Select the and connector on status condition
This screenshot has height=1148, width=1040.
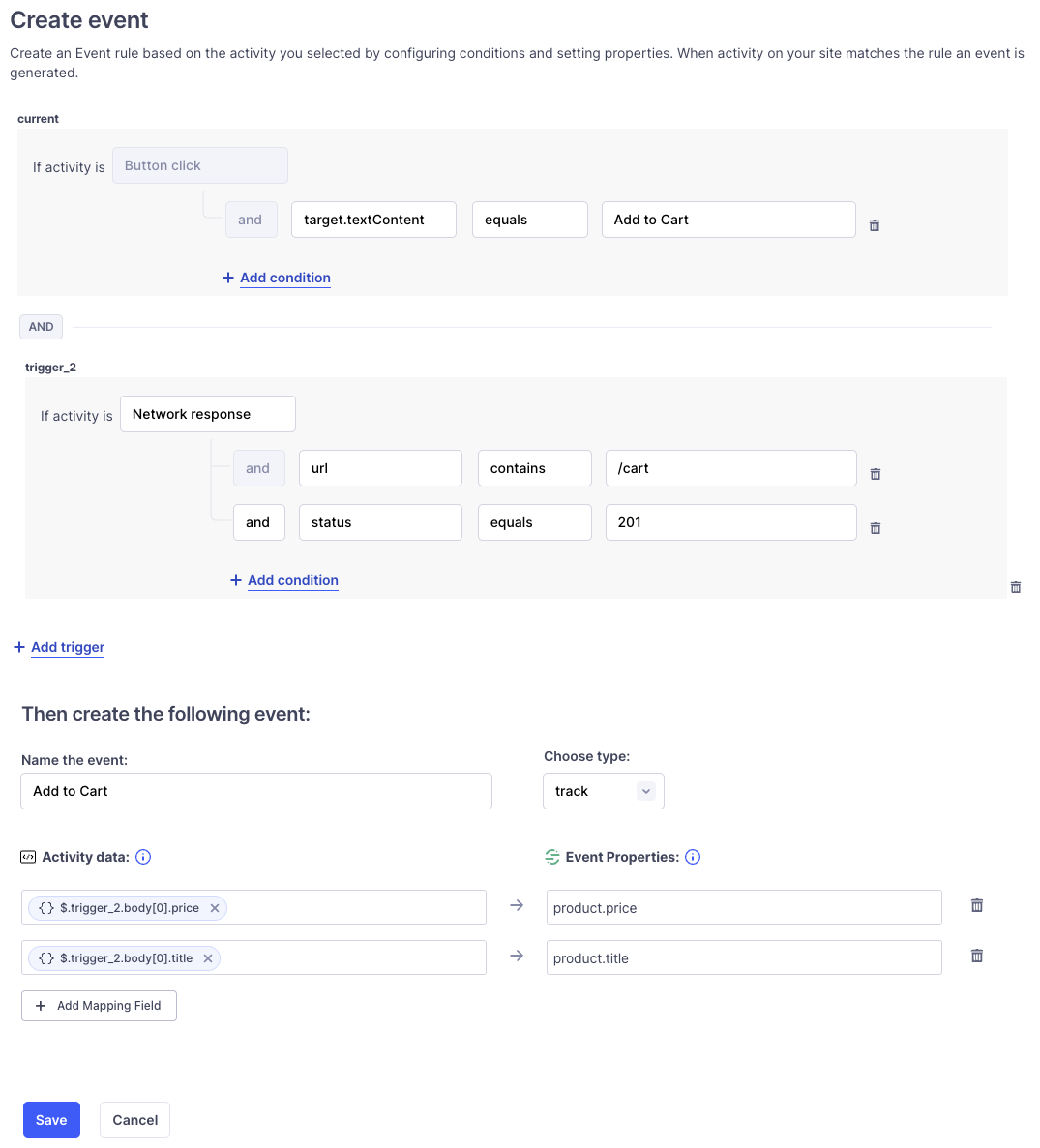click(258, 522)
